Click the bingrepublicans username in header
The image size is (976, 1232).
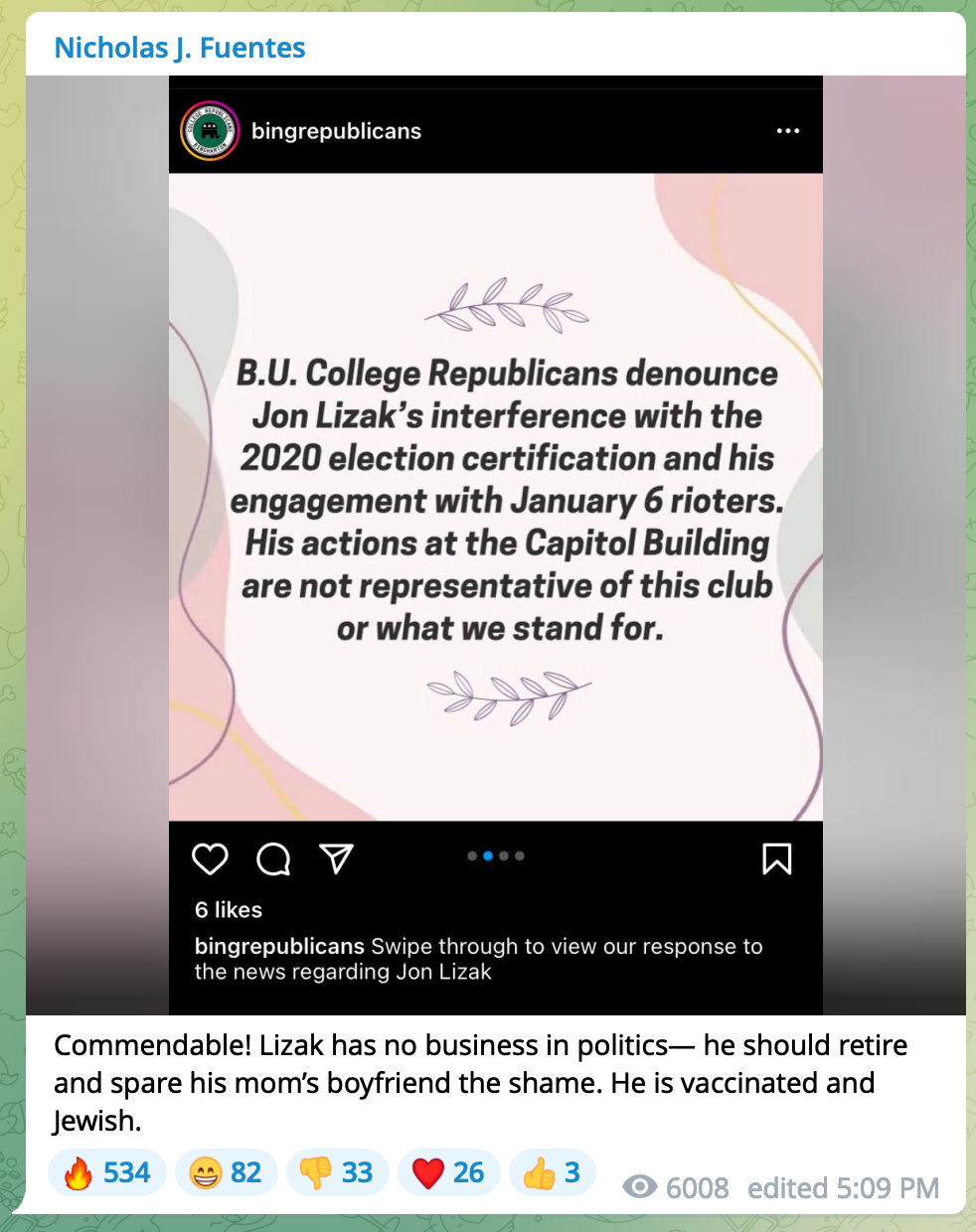coord(336,131)
